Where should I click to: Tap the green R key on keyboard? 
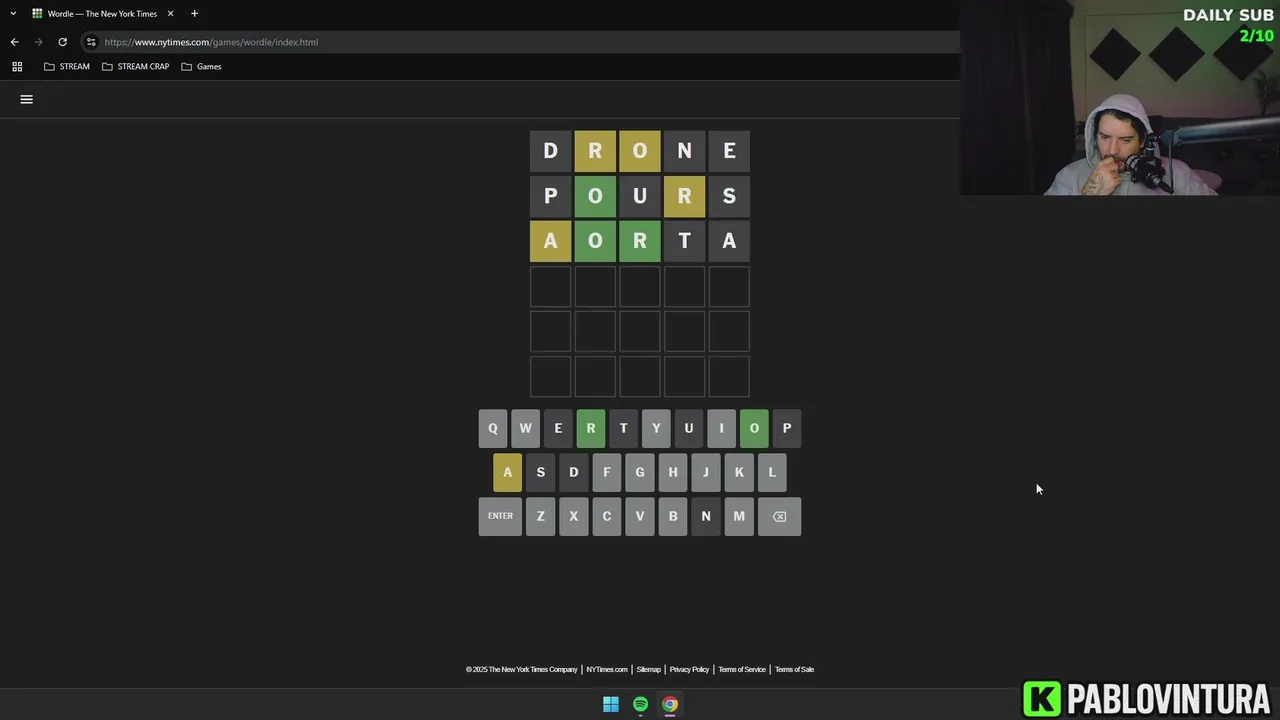(x=590, y=428)
